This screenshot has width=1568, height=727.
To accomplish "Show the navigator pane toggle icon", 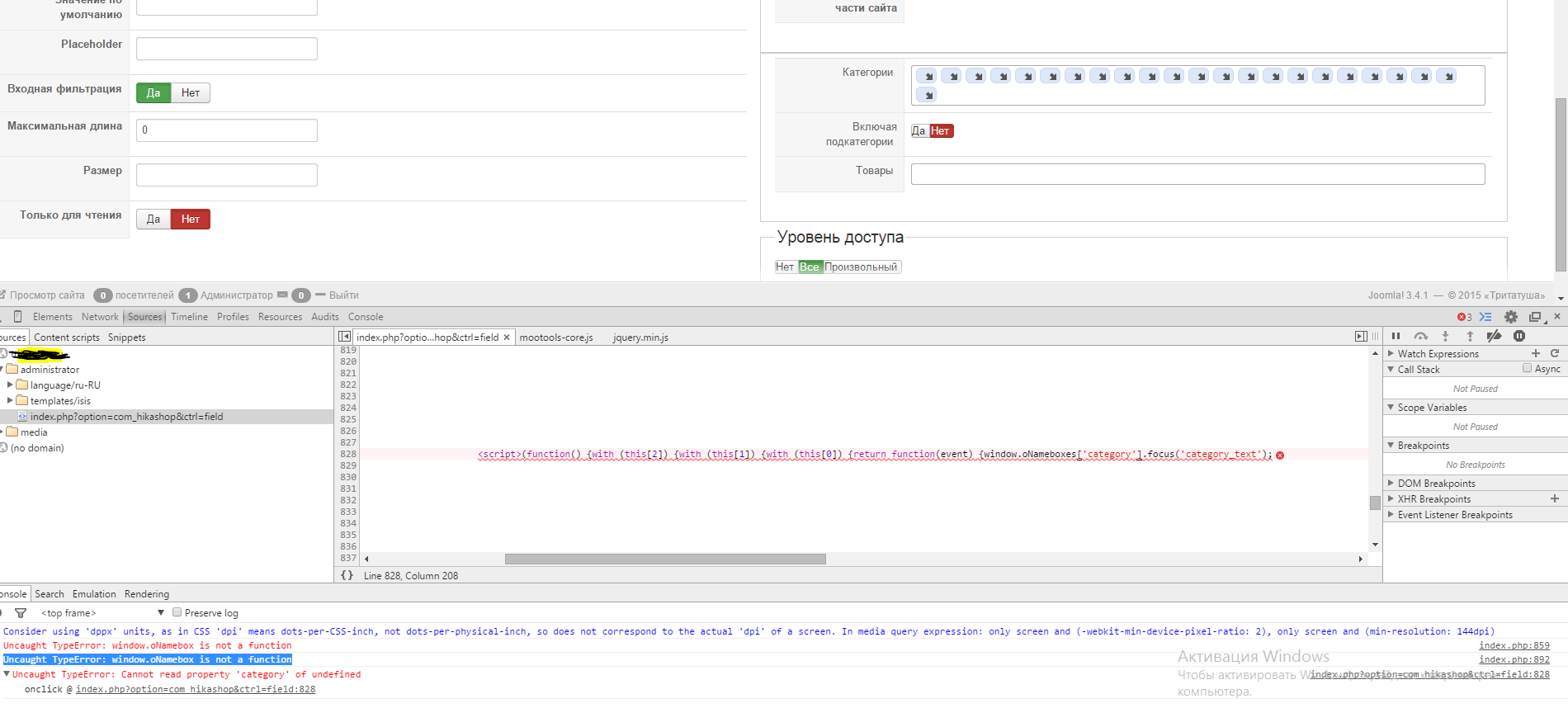I will tap(345, 337).
